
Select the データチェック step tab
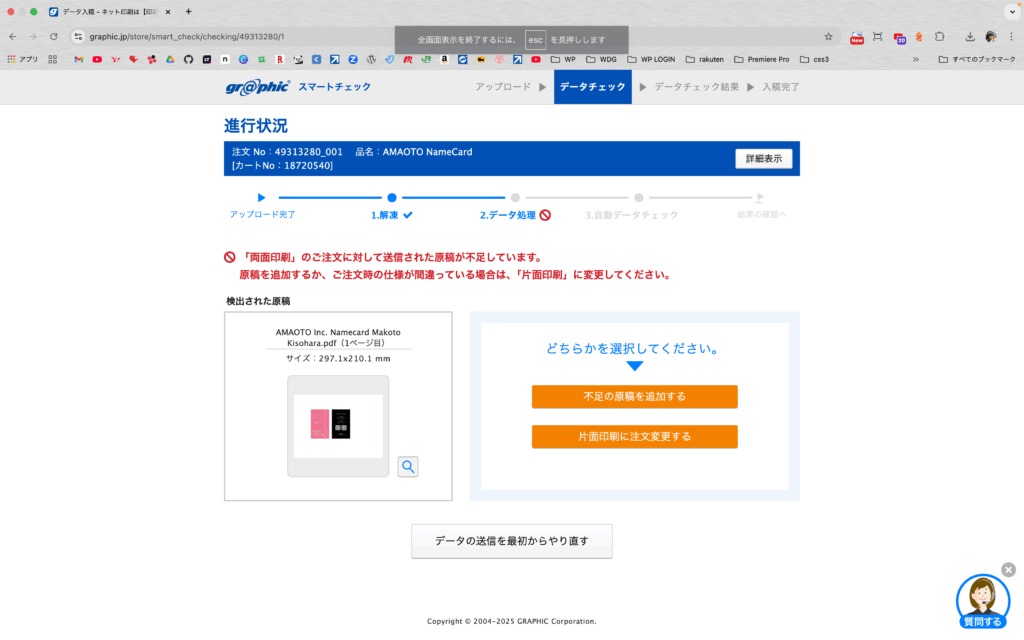[x=592, y=87]
